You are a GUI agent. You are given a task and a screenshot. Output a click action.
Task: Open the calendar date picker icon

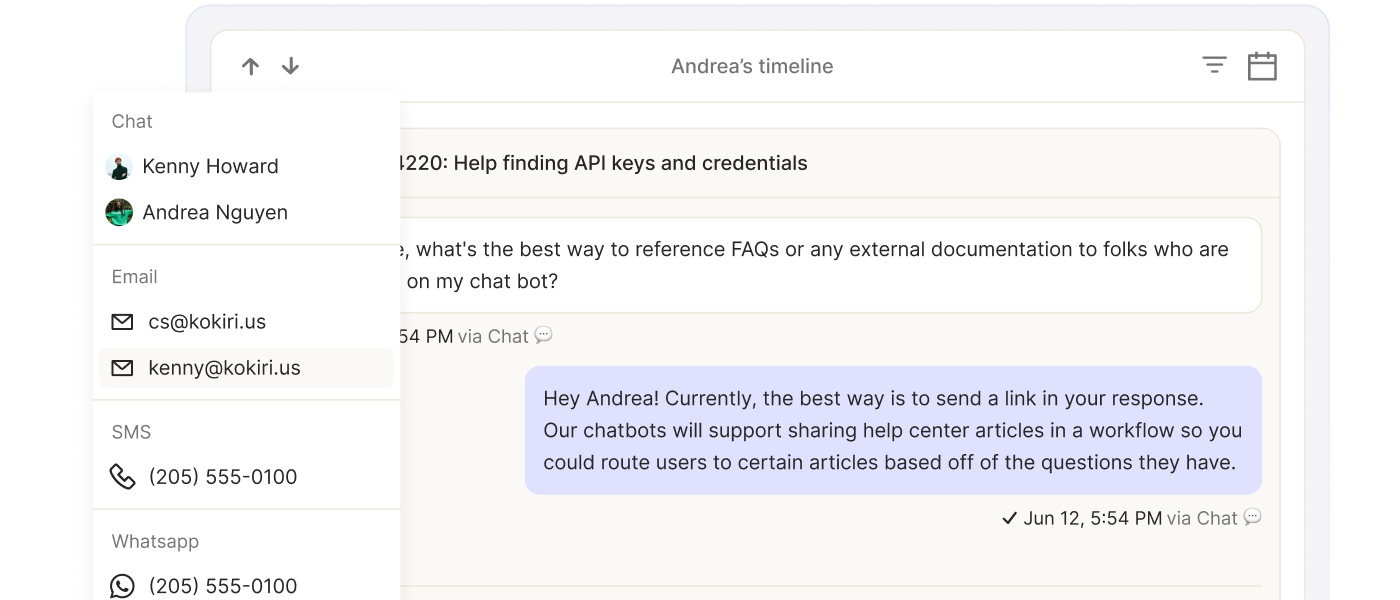click(1262, 66)
